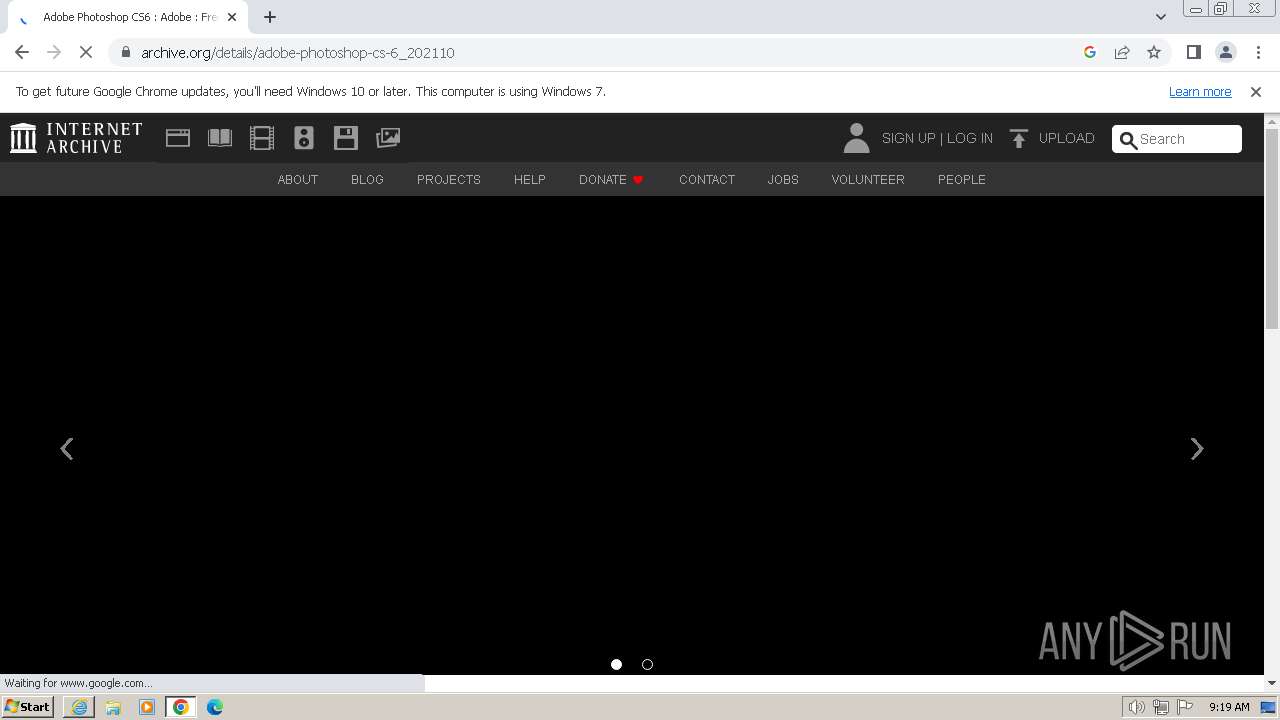Open the Audio speaker icon
The height and width of the screenshot is (720, 1280).
(x=304, y=138)
